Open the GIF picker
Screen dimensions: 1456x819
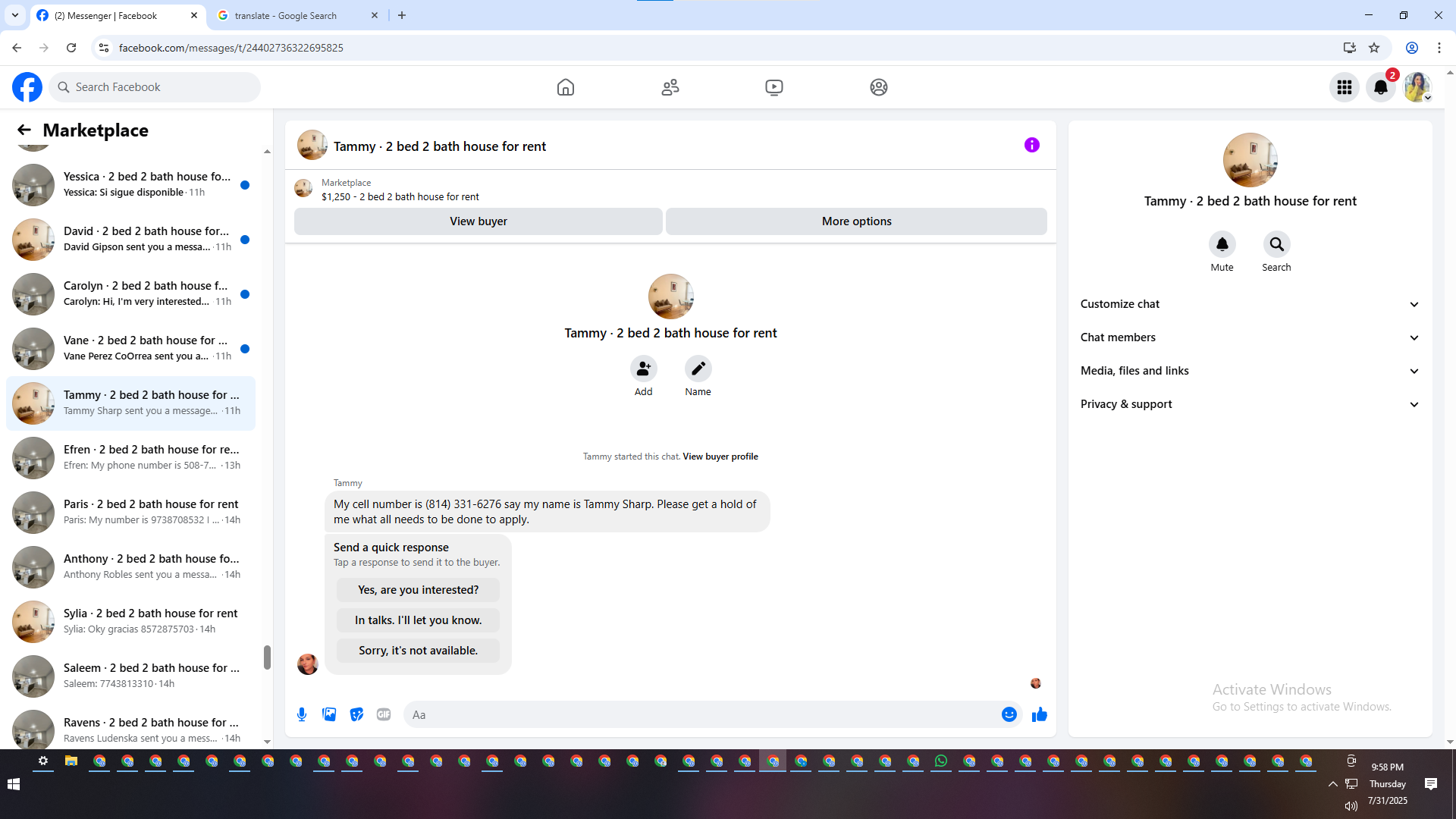pos(384,714)
